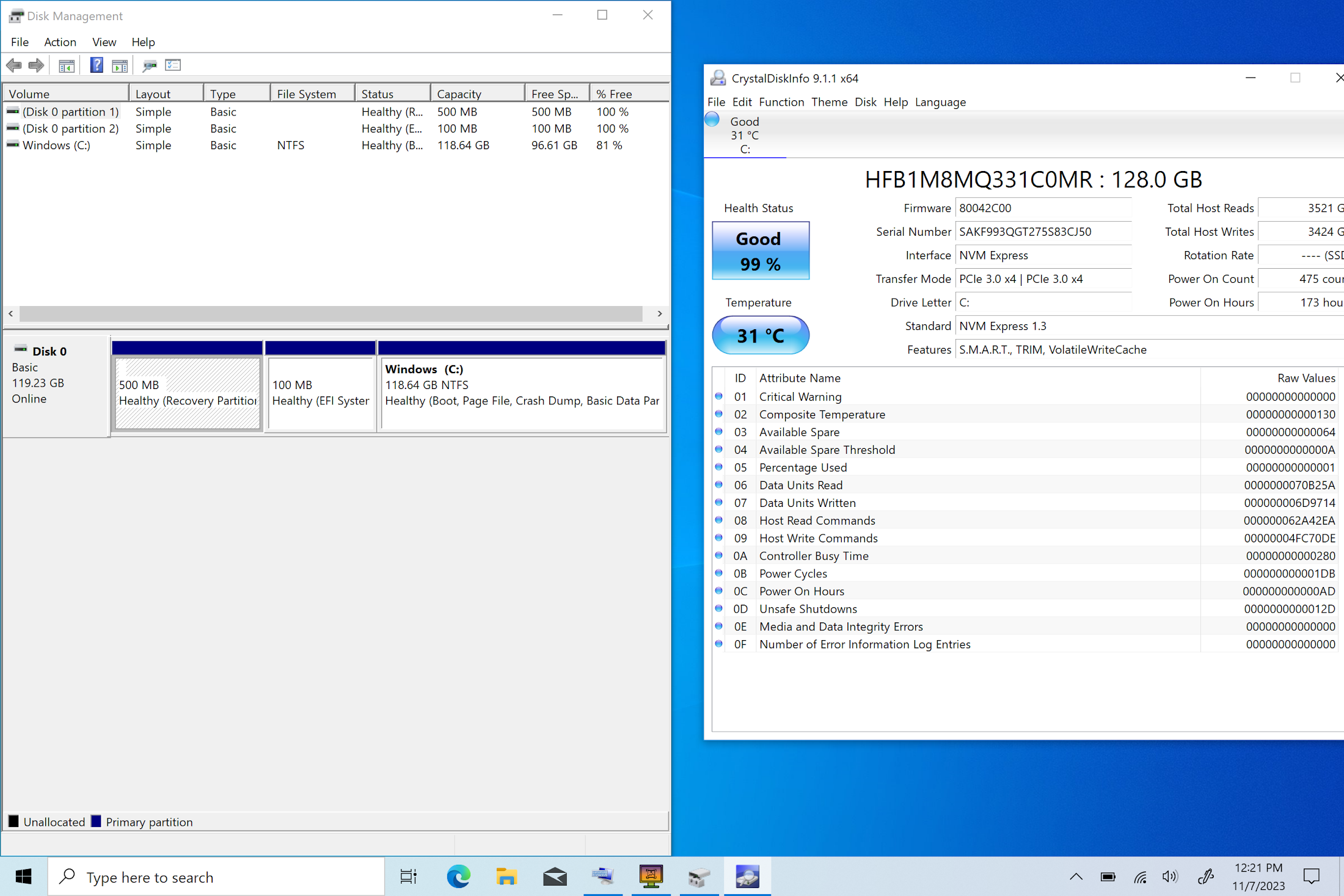Open the notification center icon
This screenshot has height=896, width=1344.
click(x=1311, y=877)
